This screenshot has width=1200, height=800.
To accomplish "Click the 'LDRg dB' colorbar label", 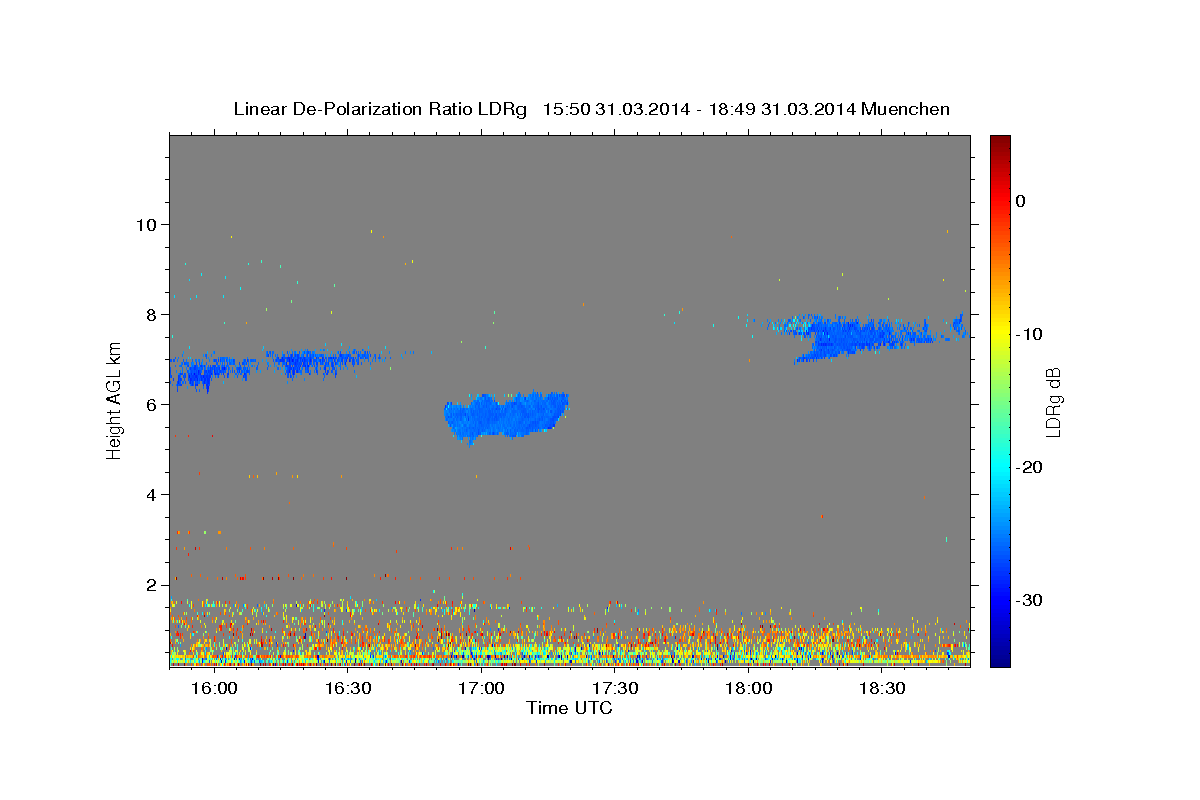I will [x=1052, y=402].
